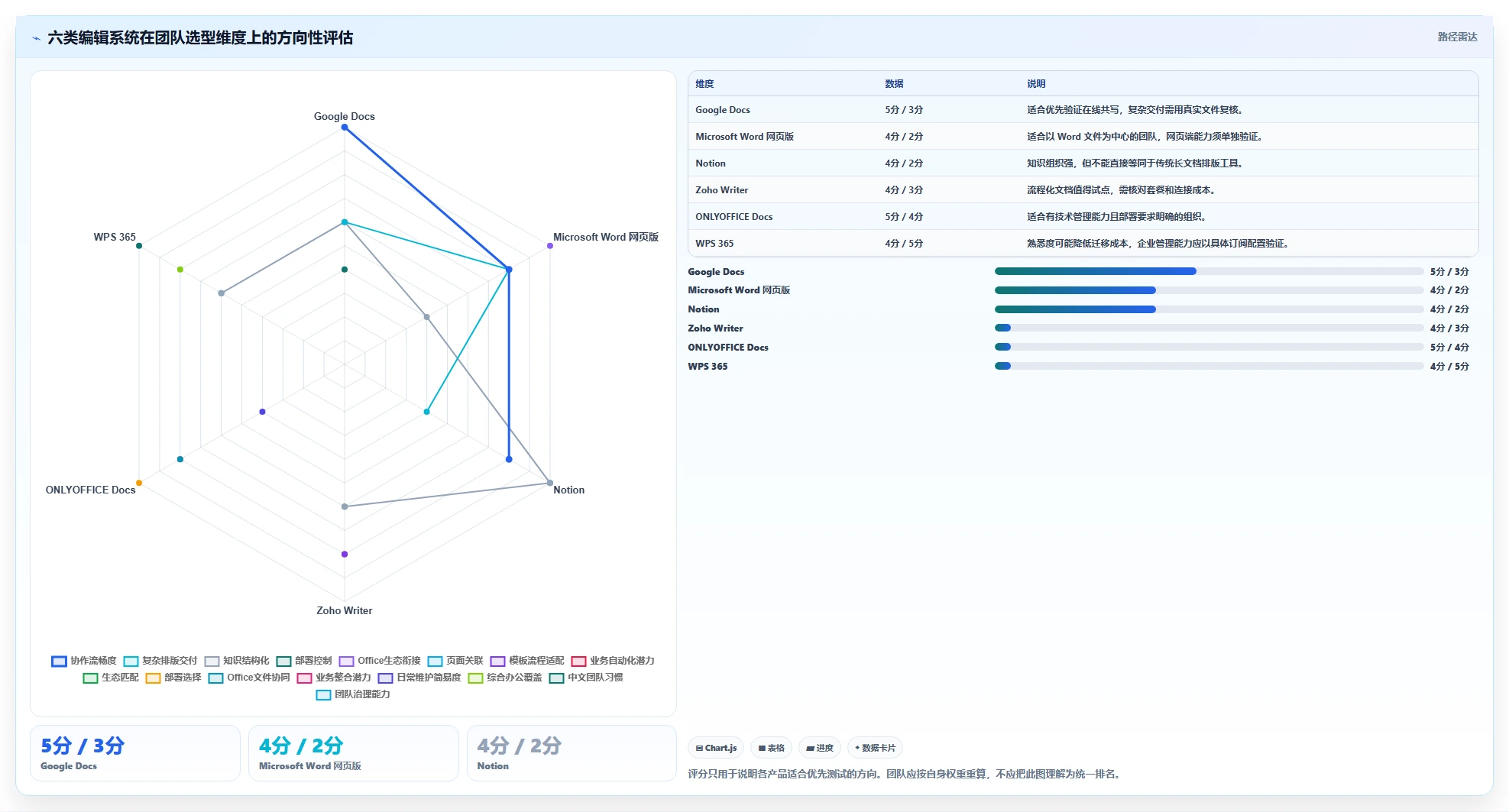The image size is (1509, 812).
Task: Click the footnote text starting with 评分只用于说明
Action: point(905,774)
